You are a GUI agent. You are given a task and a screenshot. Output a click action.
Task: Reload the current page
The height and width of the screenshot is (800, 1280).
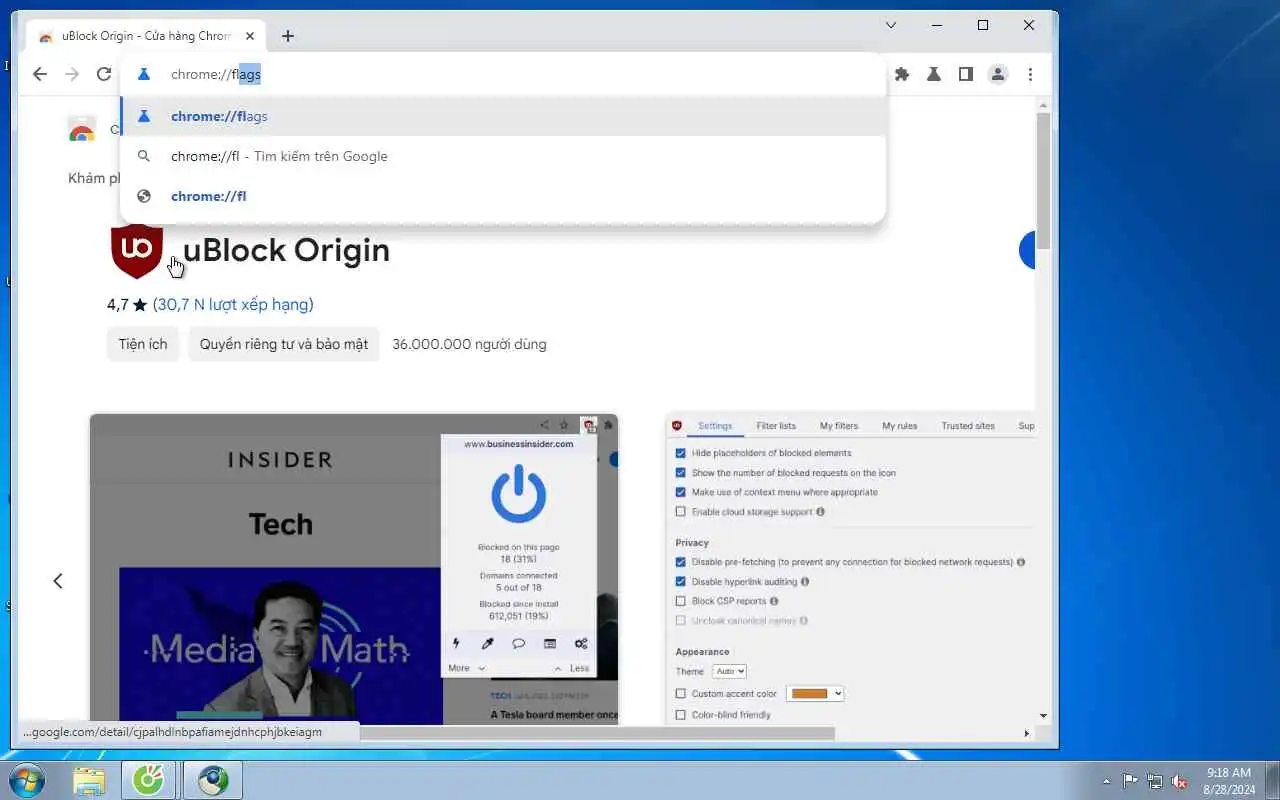[x=104, y=74]
